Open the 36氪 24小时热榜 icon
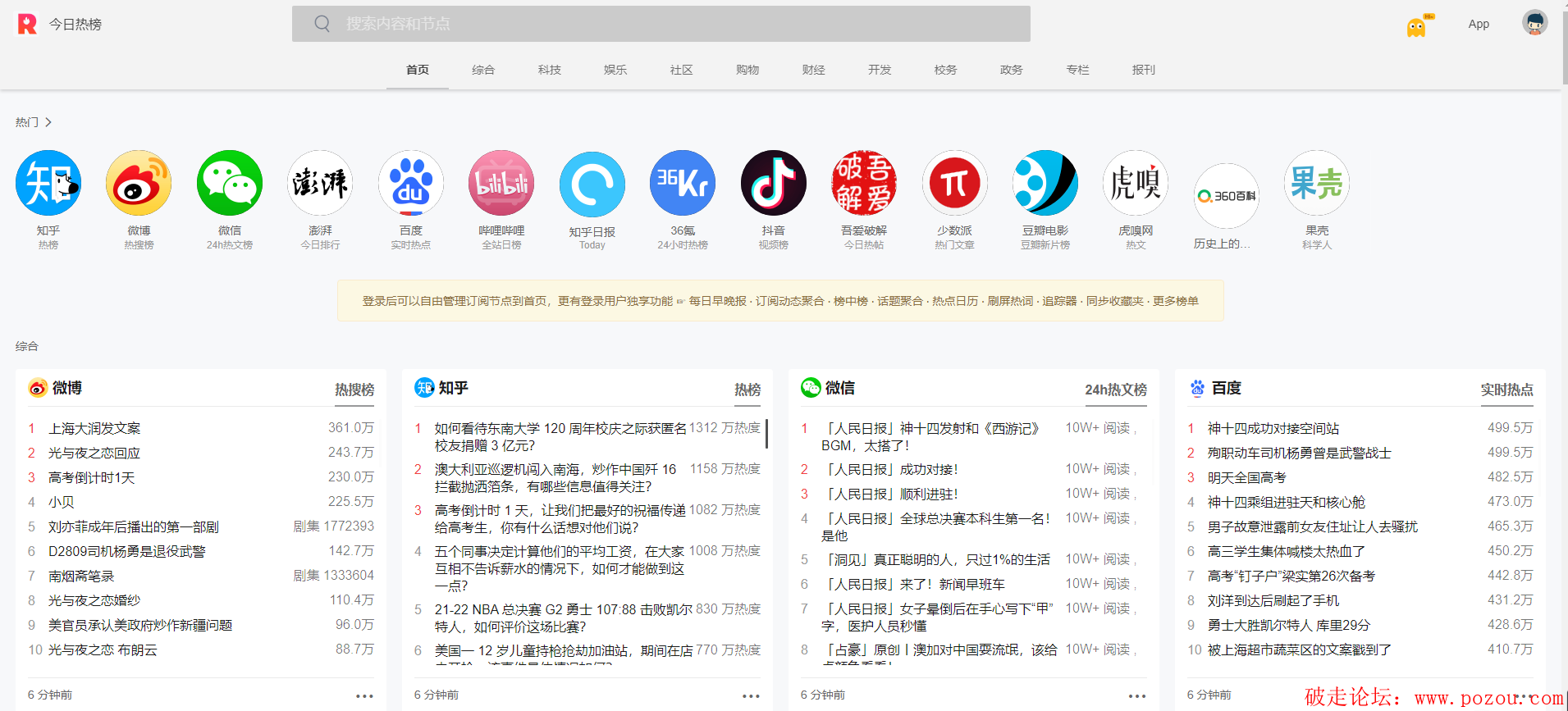This screenshot has height=711, width=1568. (683, 183)
